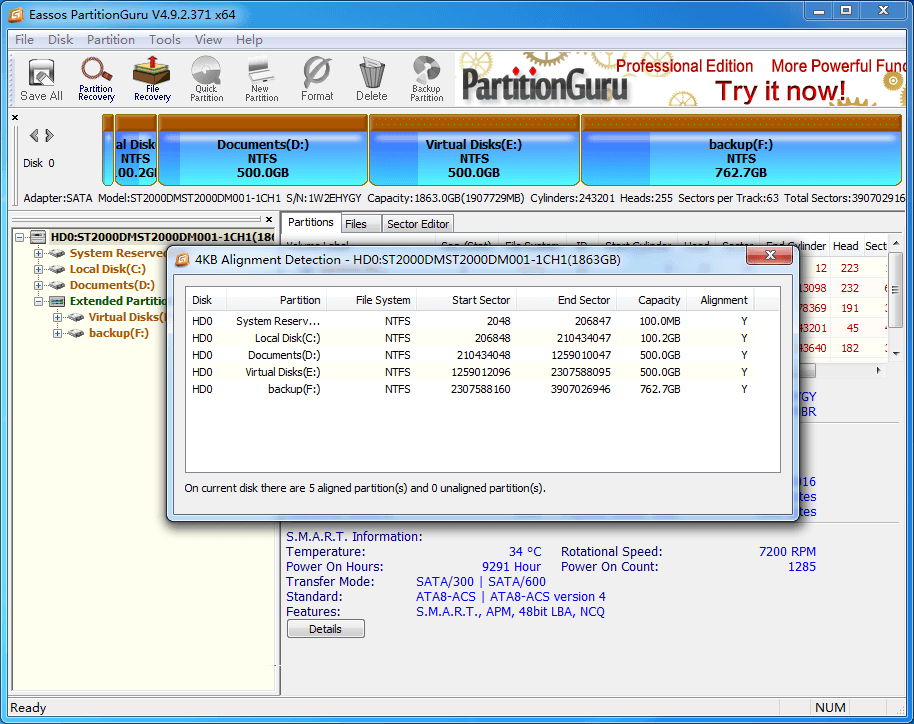Close the 4KB Alignment Detection dialog
Screen dimensions: 914x724
point(770,255)
